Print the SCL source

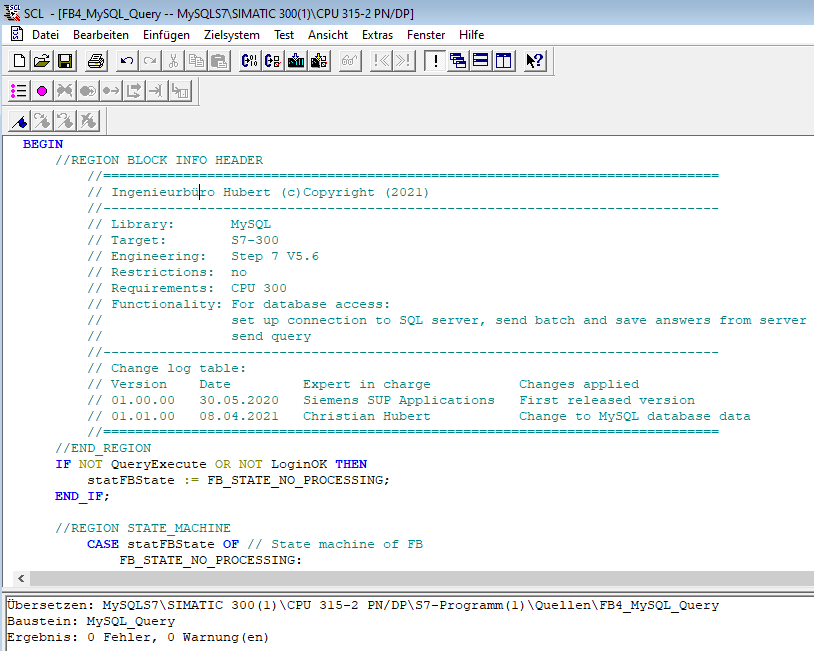click(95, 61)
